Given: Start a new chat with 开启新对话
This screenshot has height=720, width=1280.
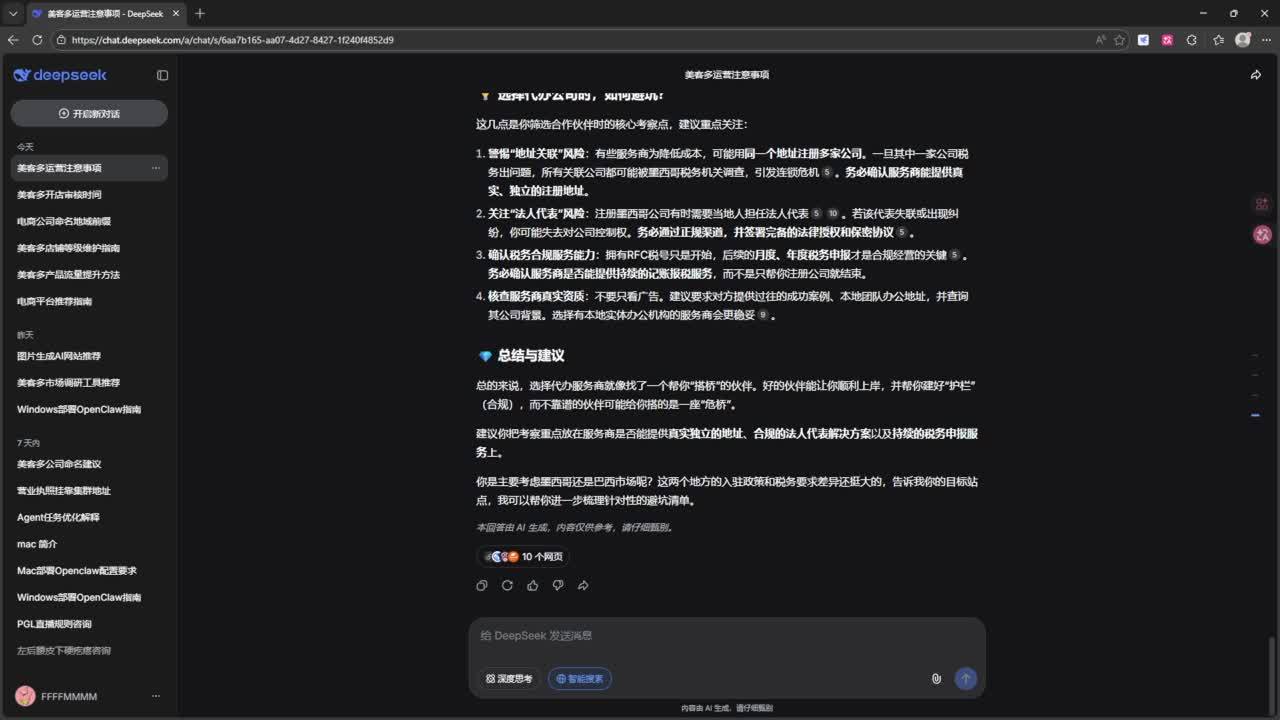Looking at the screenshot, I should tap(89, 114).
